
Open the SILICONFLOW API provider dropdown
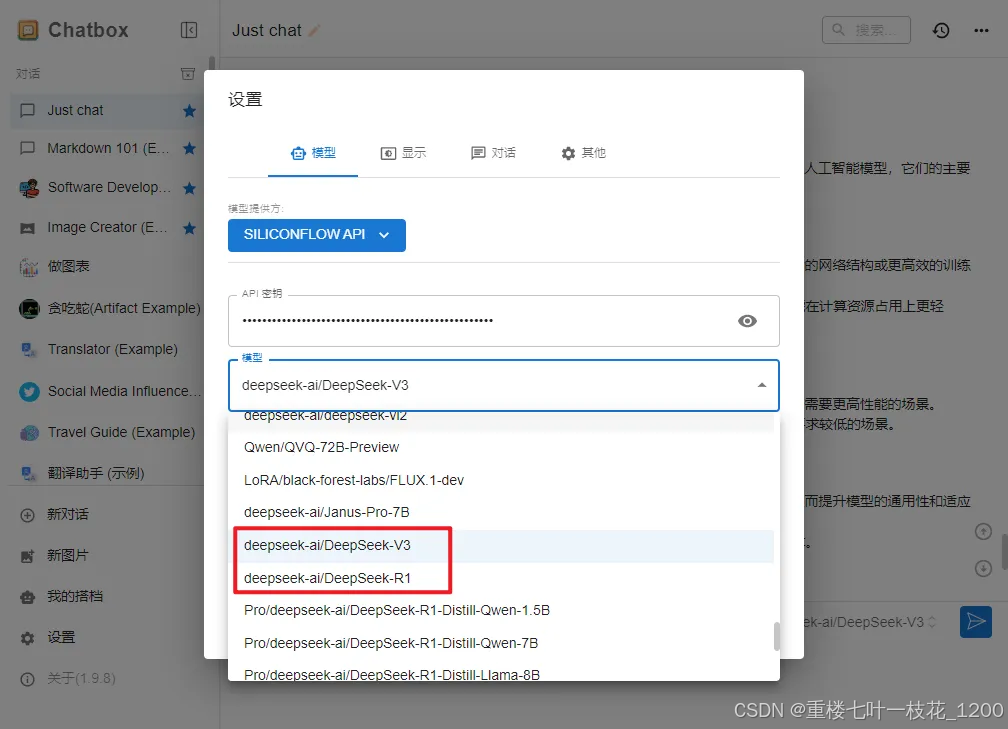[x=317, y=235]
